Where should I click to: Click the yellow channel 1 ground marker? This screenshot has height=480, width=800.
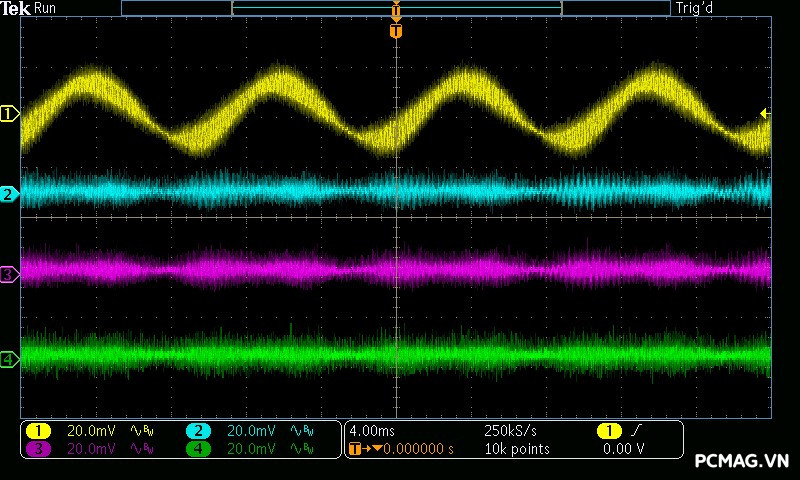[10, 114]
